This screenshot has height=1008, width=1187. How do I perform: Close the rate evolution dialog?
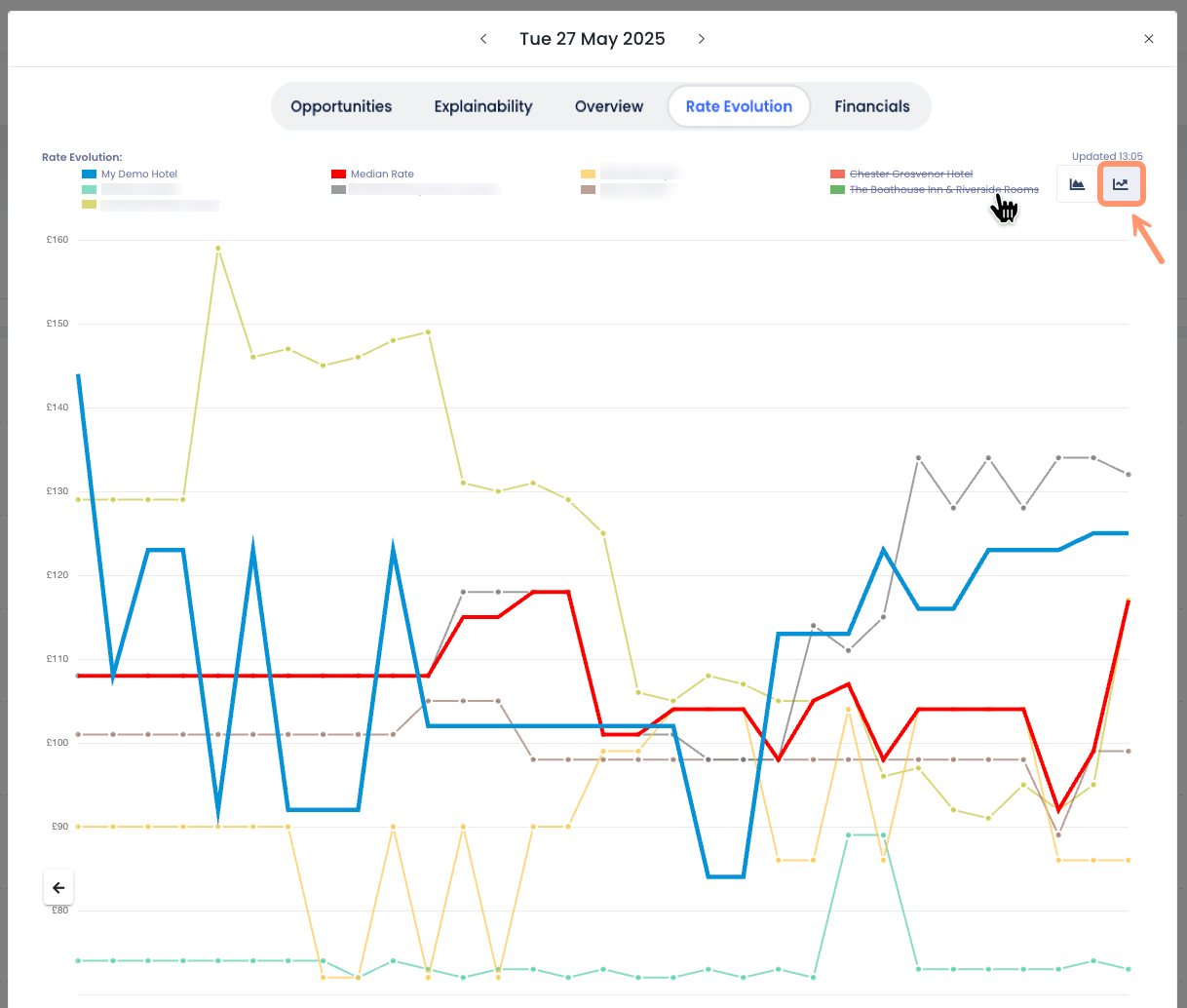1149,39
